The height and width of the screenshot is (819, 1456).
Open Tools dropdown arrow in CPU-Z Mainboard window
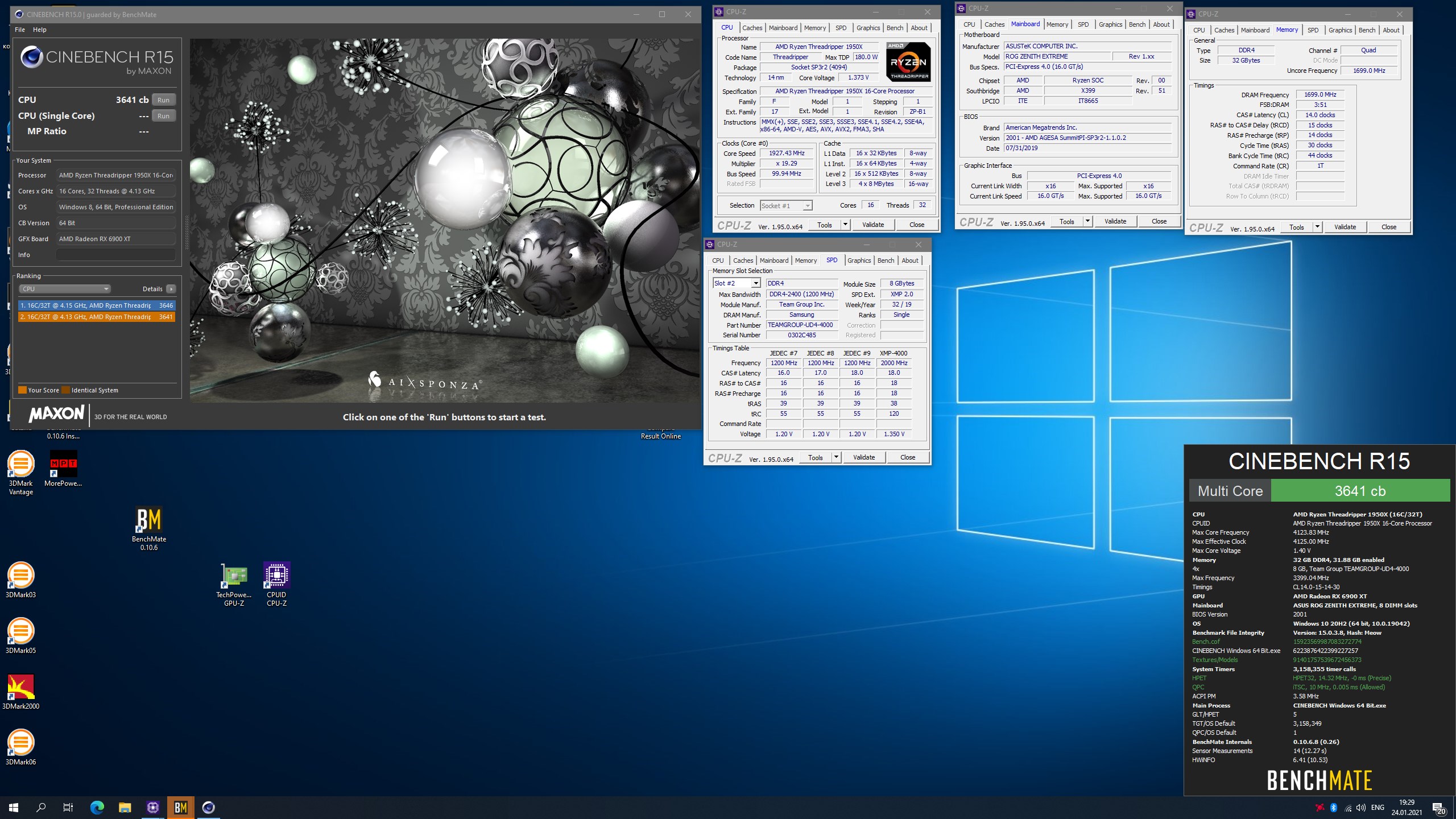[x=1087, y=221]
